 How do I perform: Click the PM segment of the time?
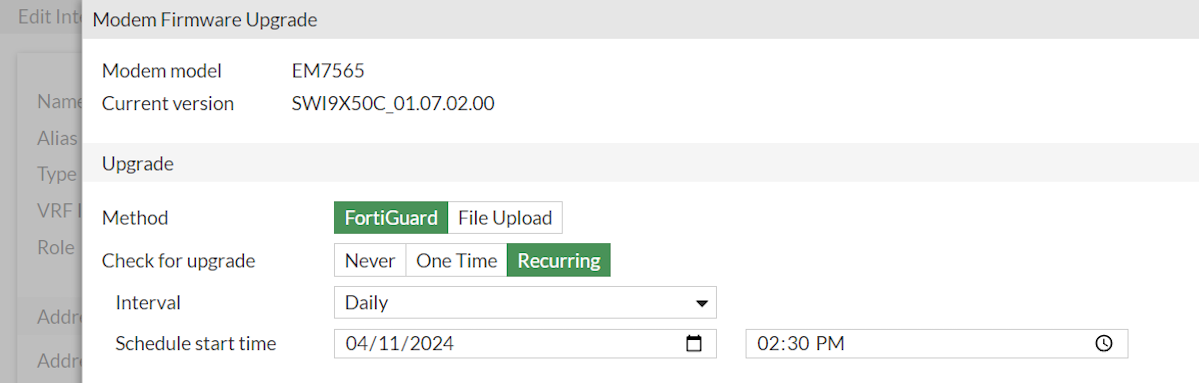tap(830, 343)
